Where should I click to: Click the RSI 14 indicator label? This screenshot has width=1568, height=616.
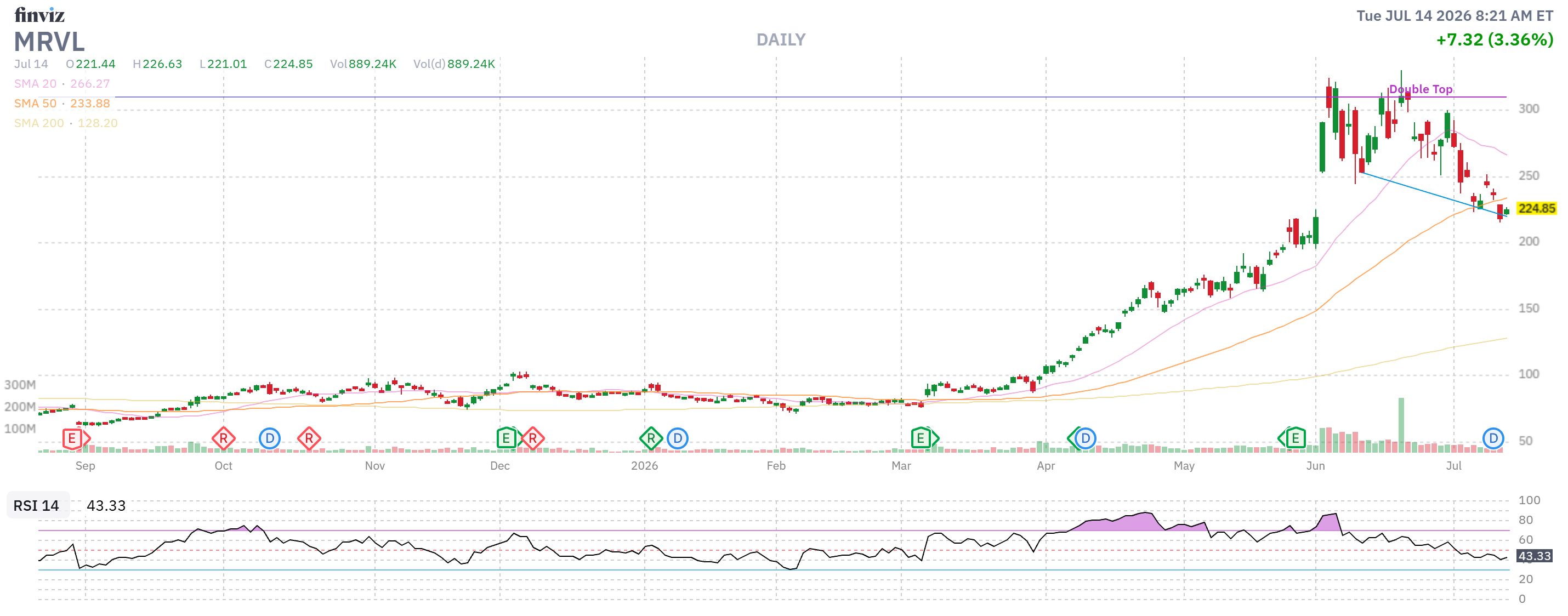(x=37, y=506)
